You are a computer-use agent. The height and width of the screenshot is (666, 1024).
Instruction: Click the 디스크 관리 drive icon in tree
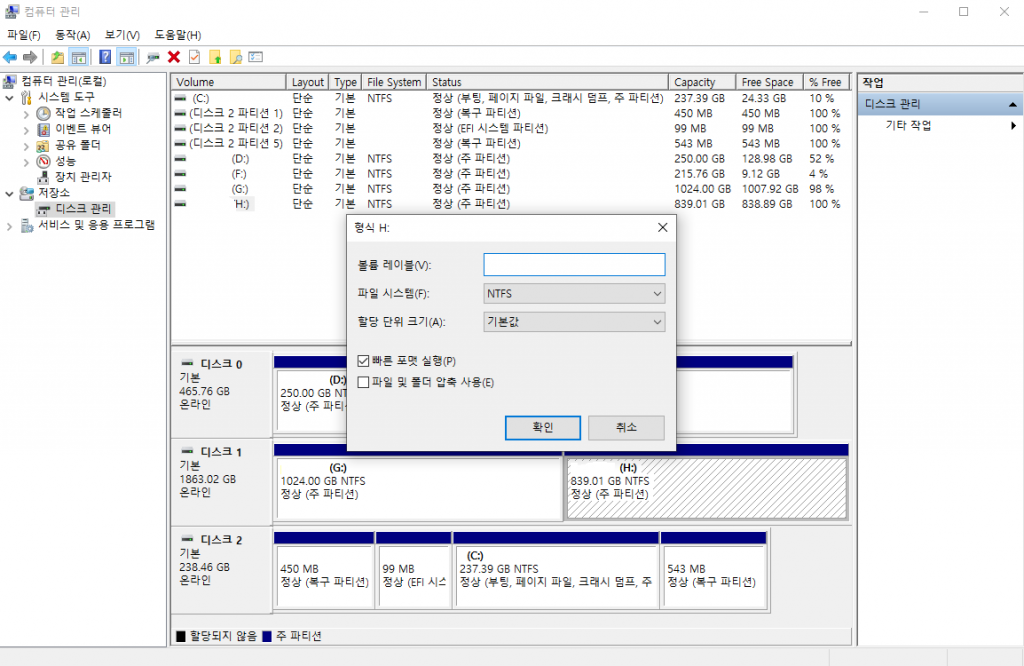[43, 209]
